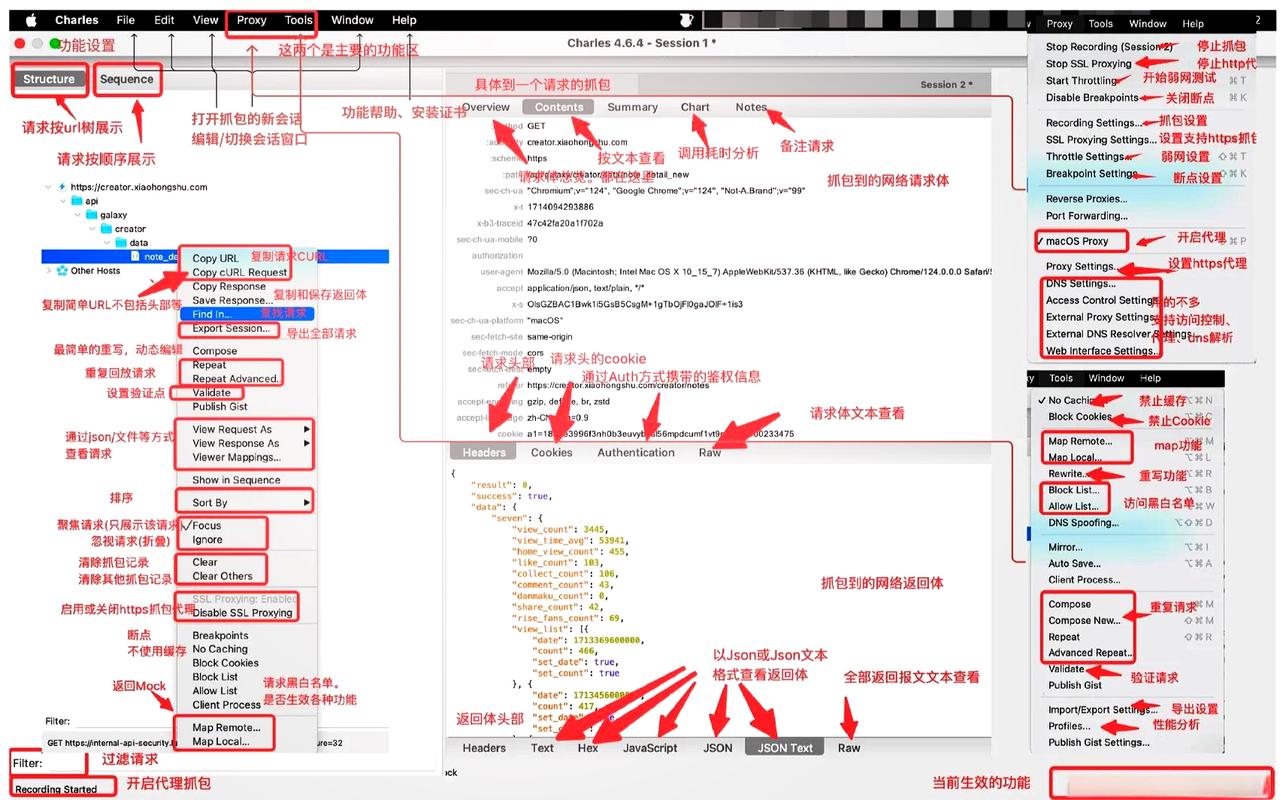Switch response view to the JavaScript tab
Viewport: 1286px width, 800px height.
650,748
